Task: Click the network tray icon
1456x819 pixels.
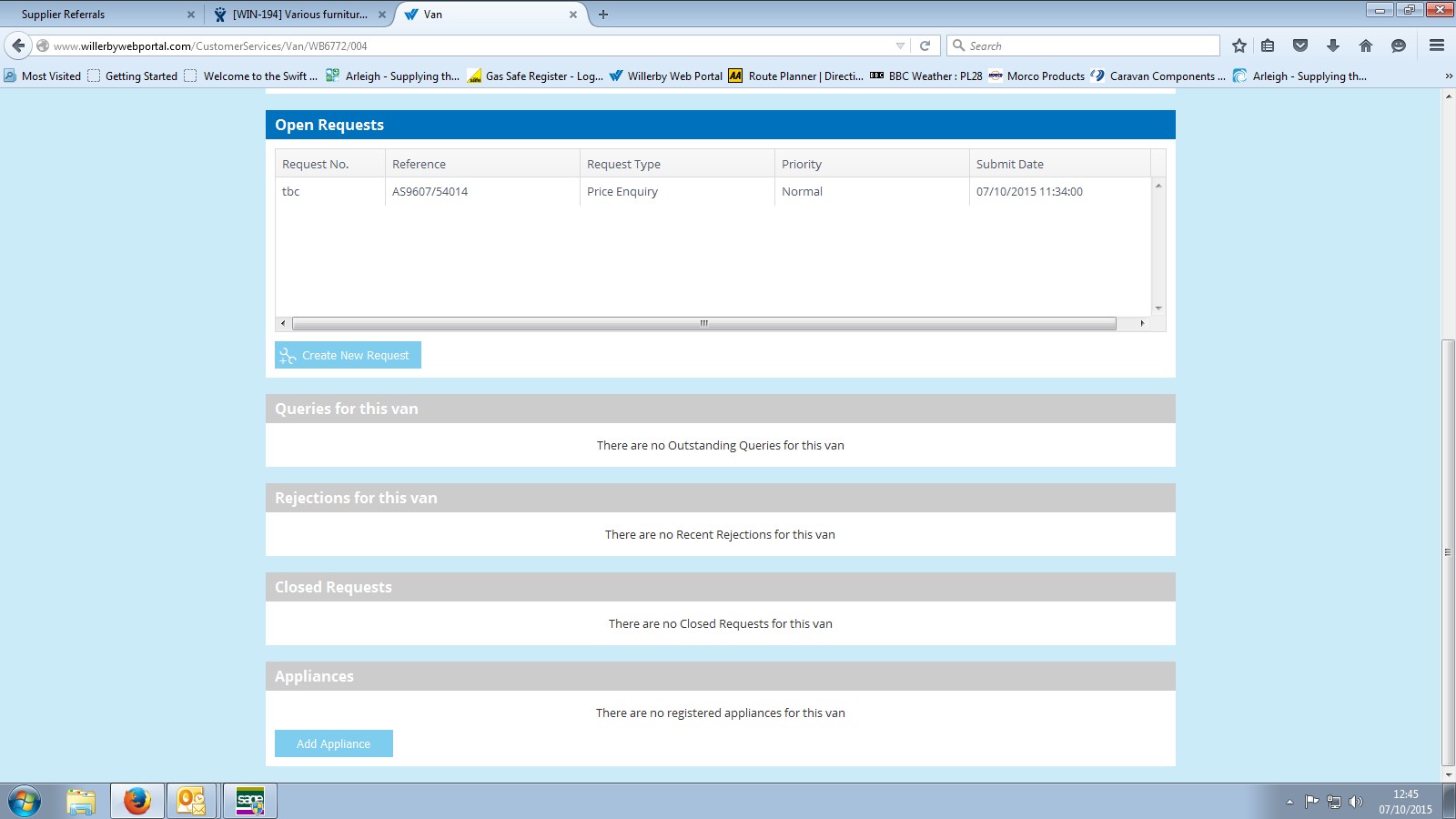Action: point(1334,802)
